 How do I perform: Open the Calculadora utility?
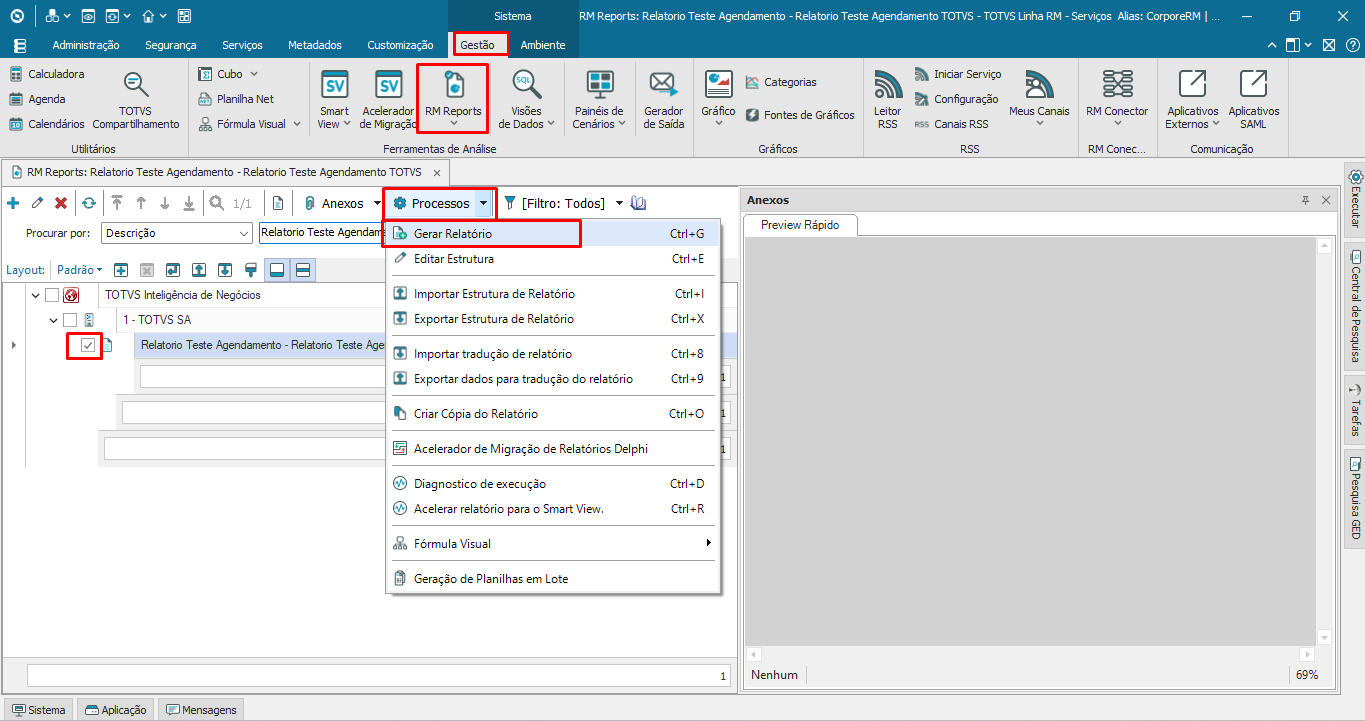click(47, 74)
